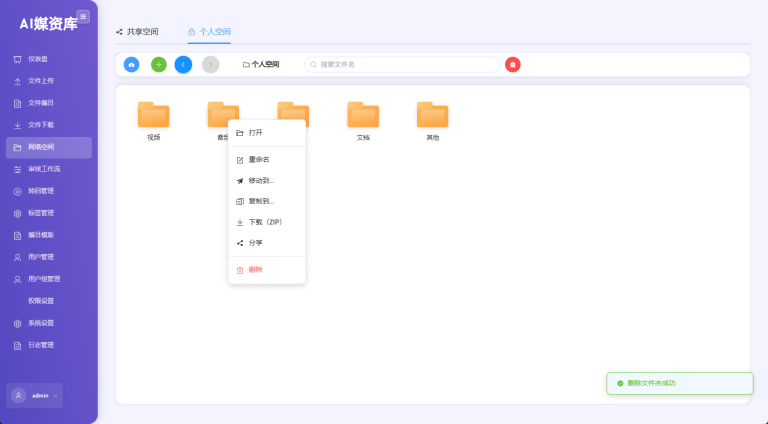The height and width of the screenshot is (424, 768).
Task: Open 转码管理 in the sidebar
Action: [x=41, y=191]
